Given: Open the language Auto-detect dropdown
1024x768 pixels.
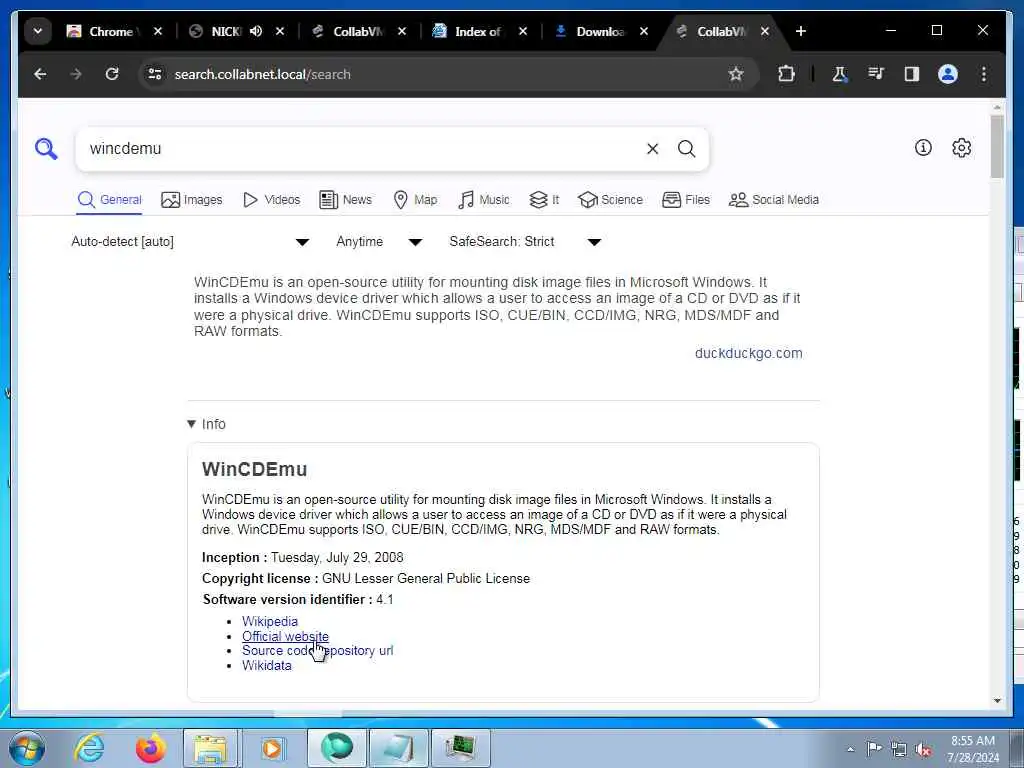Looking at the screenshot, I should click(x=190, y=242).
